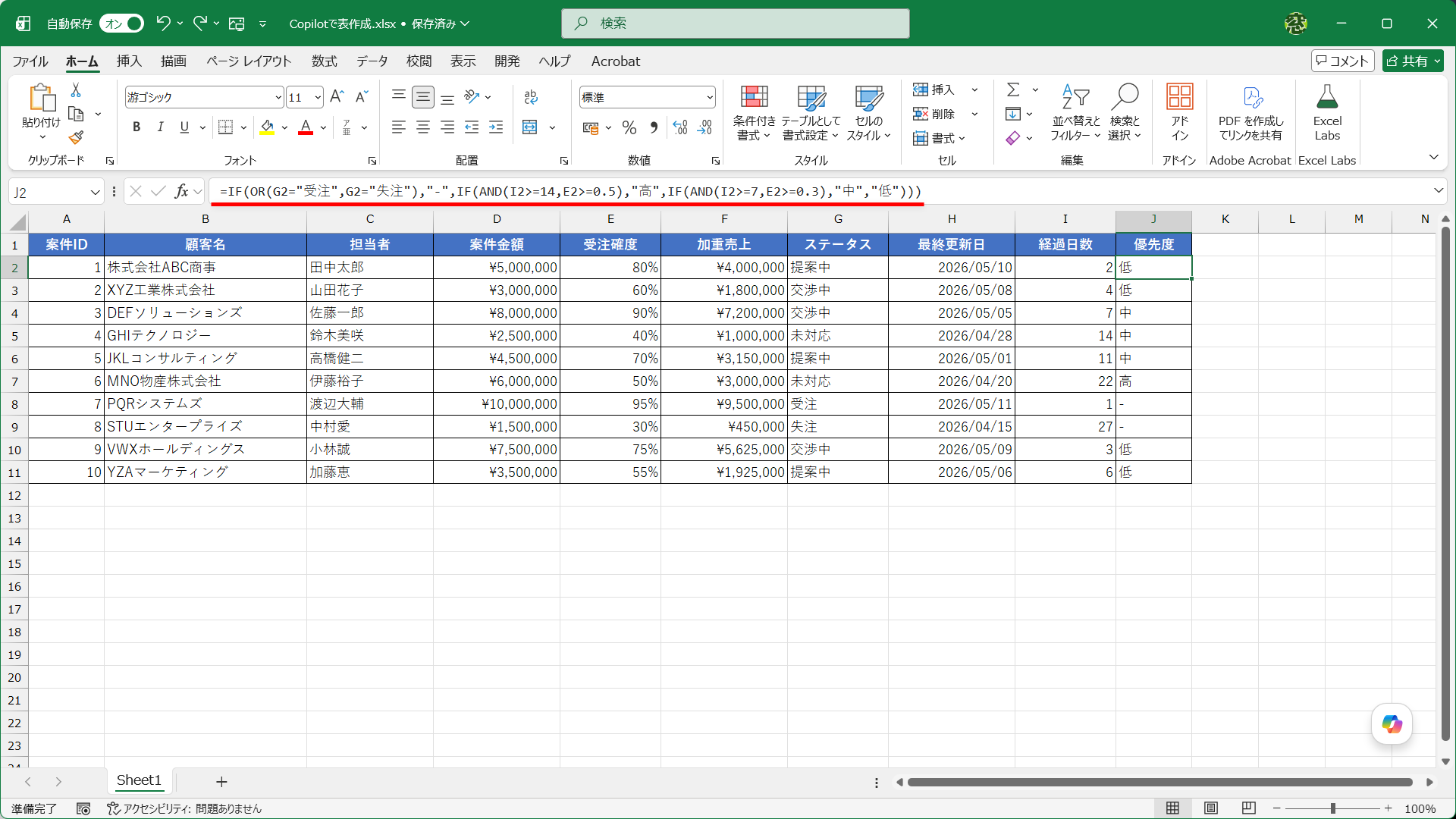
Task: Click the Copy icon in clipboard group
Action: tap(76, 114)
